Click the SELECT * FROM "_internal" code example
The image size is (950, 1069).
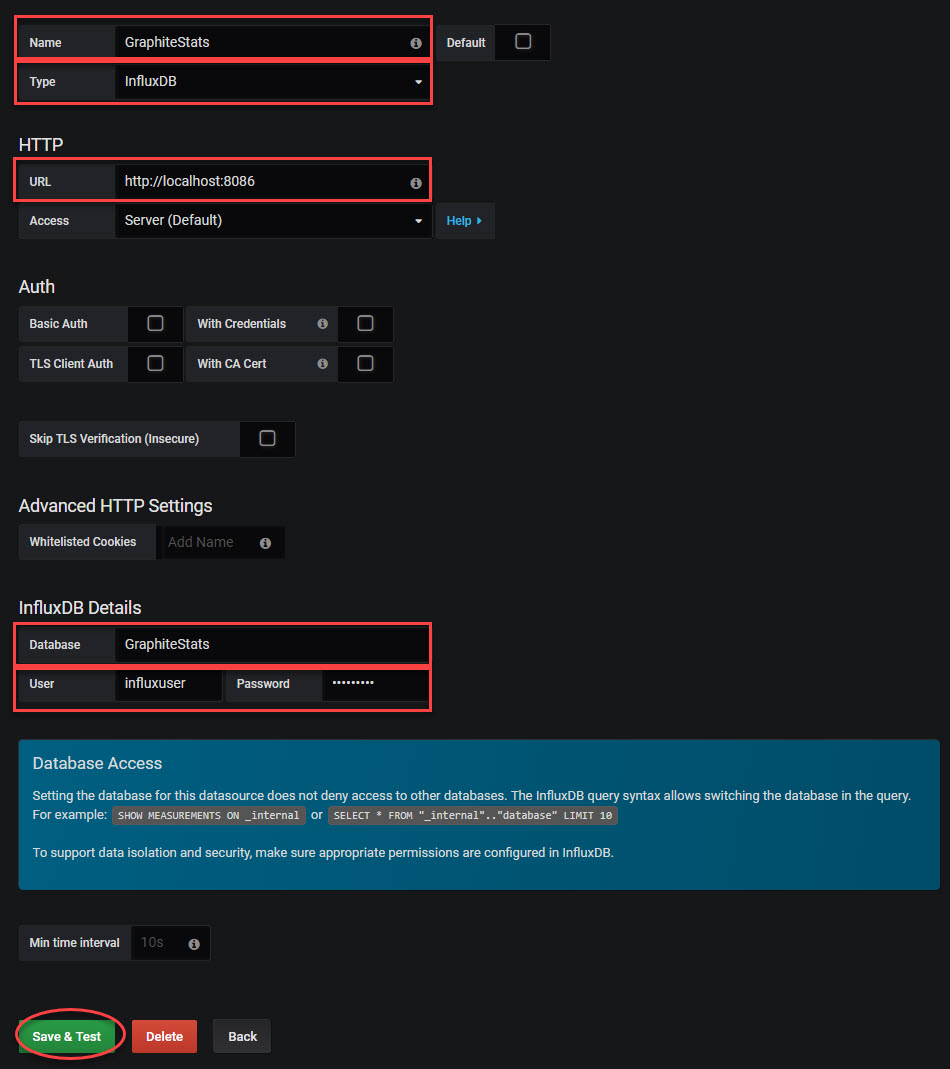point(473,815)
